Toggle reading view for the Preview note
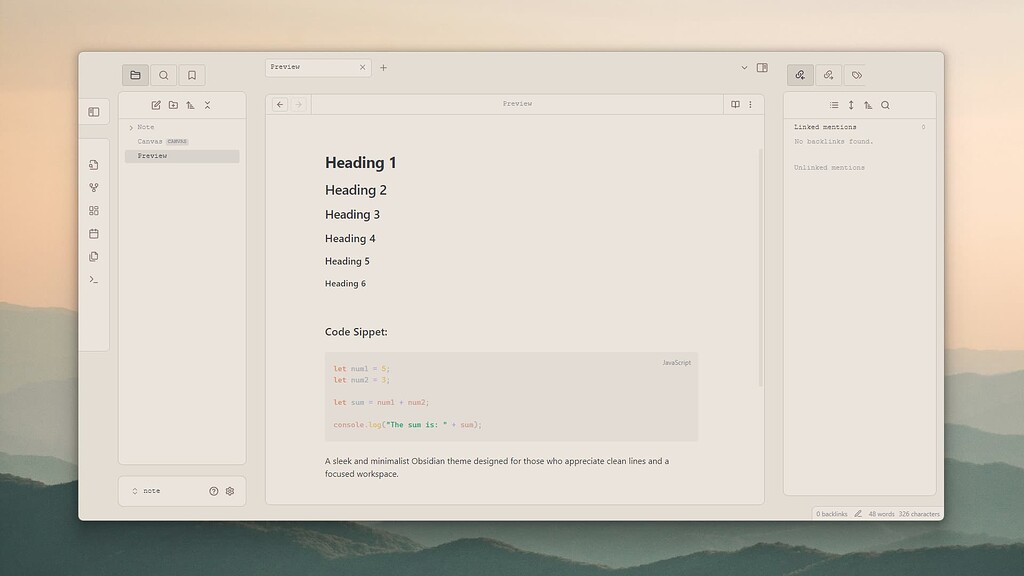1024x576 pixels. click(x=736, y=104)
